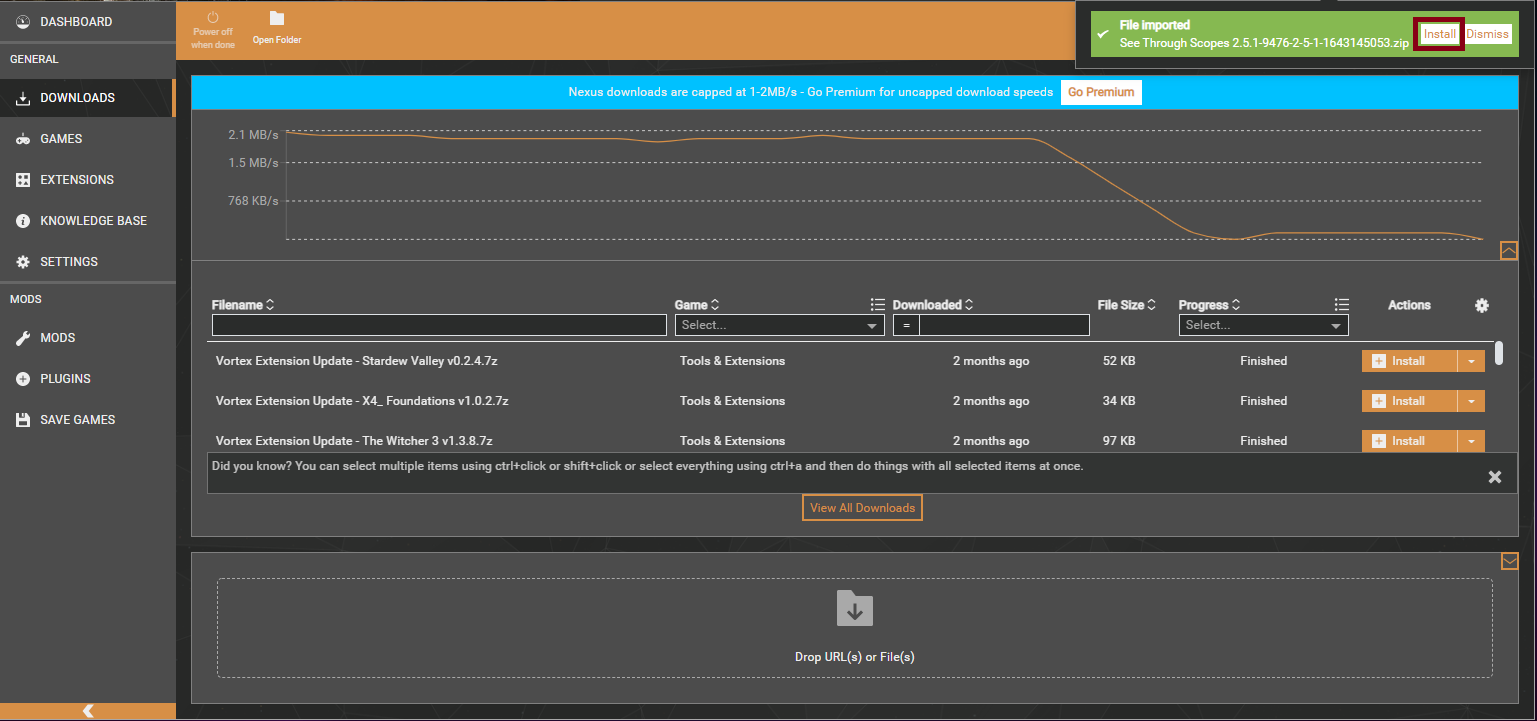Sort the table by Filename
The height and width of the screenshot is (721, 1537).
[243, 305]
